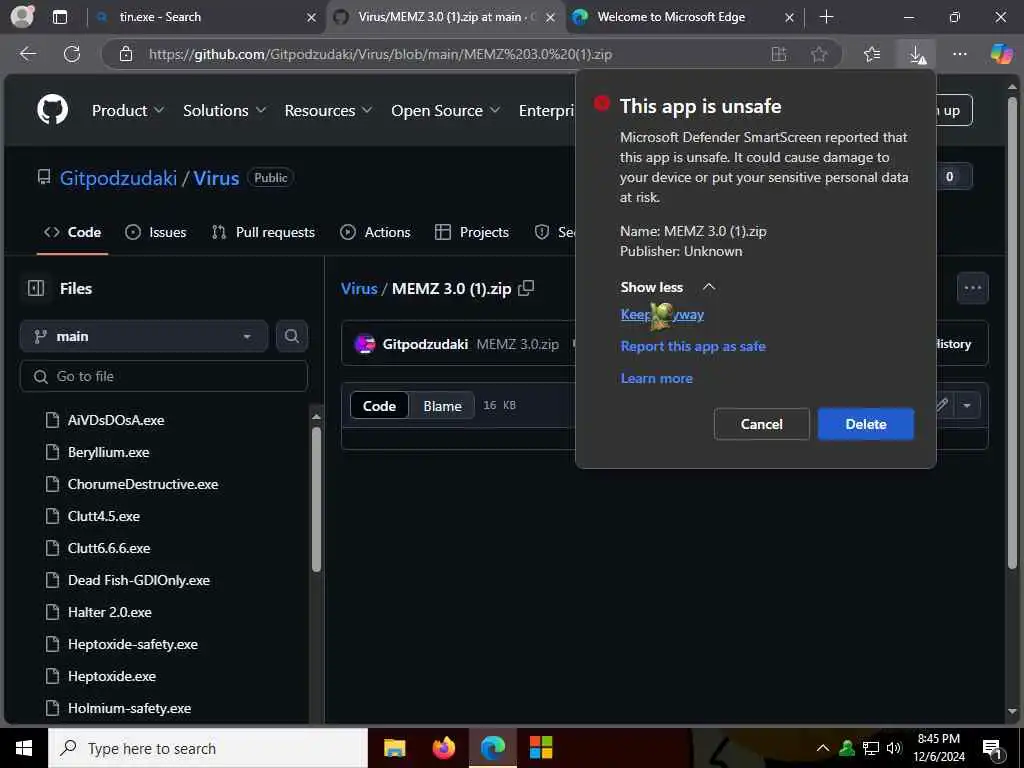Image resolution: width=1024 pixels, height=768 pixels.
Task: Copy the file path icon
Action: [526, 288]
